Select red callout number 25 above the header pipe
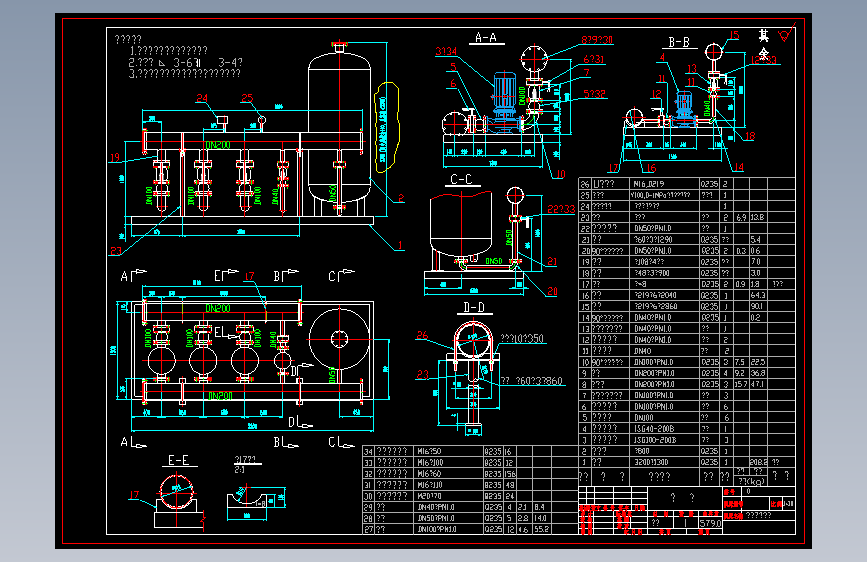 (247, 98)
